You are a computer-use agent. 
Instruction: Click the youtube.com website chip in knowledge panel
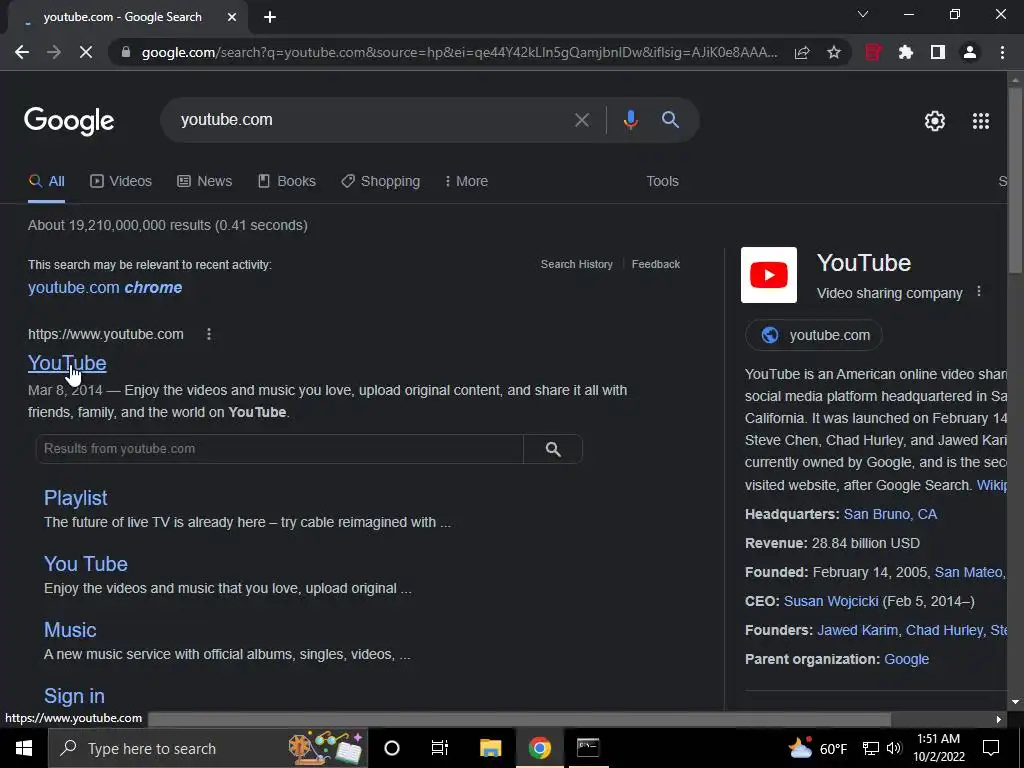[814, 335]
